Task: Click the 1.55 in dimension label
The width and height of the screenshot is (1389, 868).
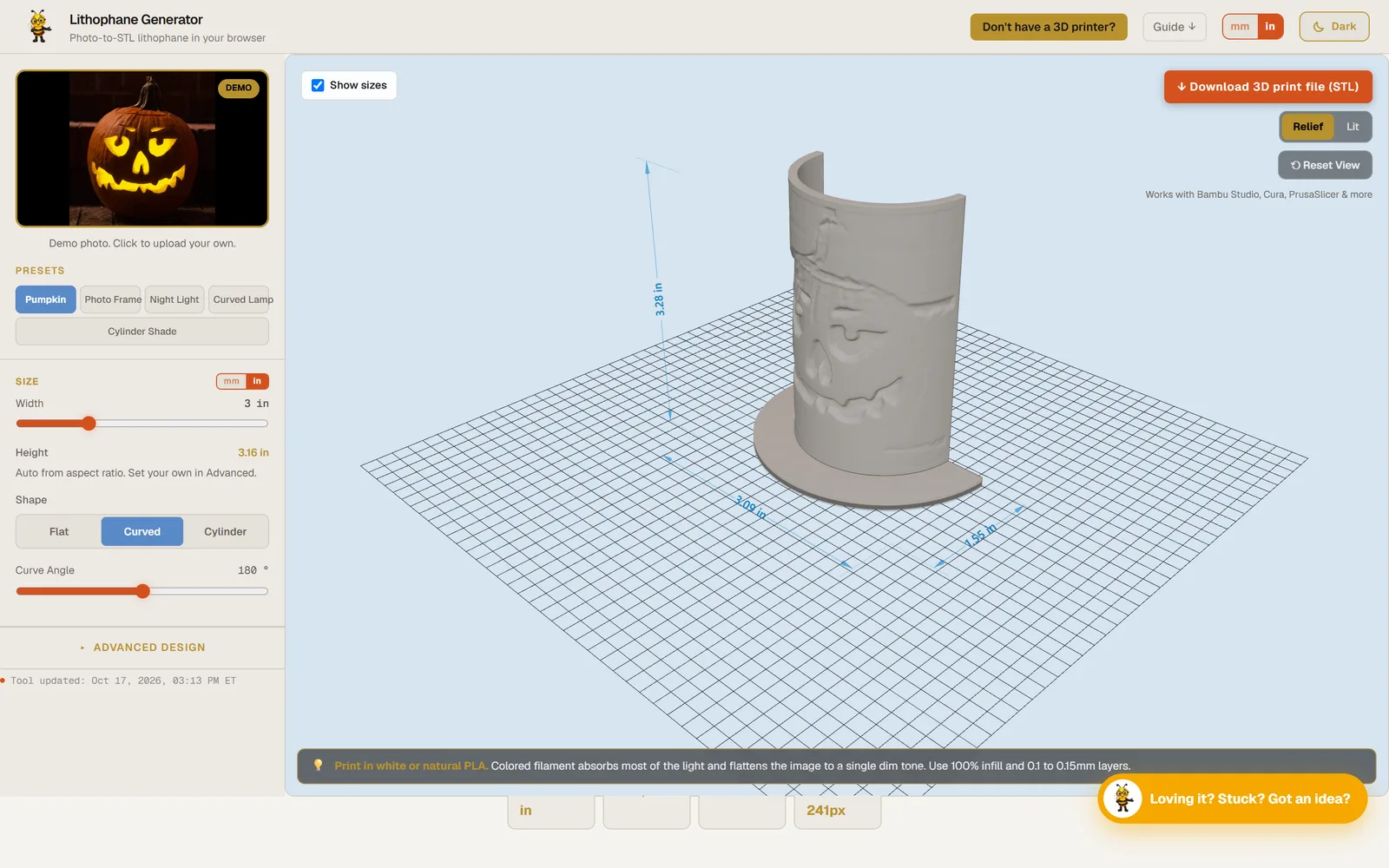Action: pyautogui.click(x=981, y=536)
